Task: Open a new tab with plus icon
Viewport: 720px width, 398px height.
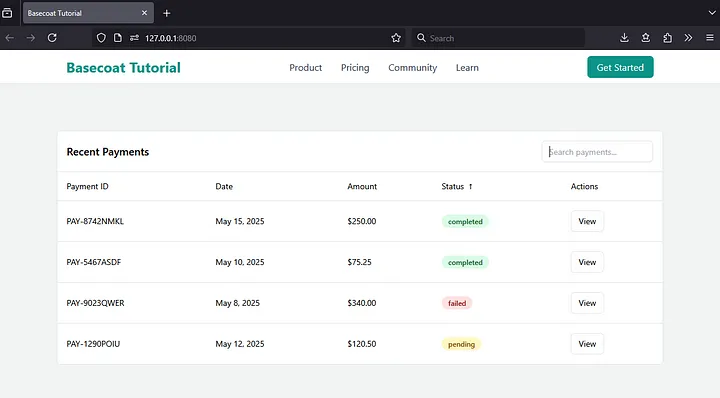Action: pyautogui.click(x=167, y=13)
